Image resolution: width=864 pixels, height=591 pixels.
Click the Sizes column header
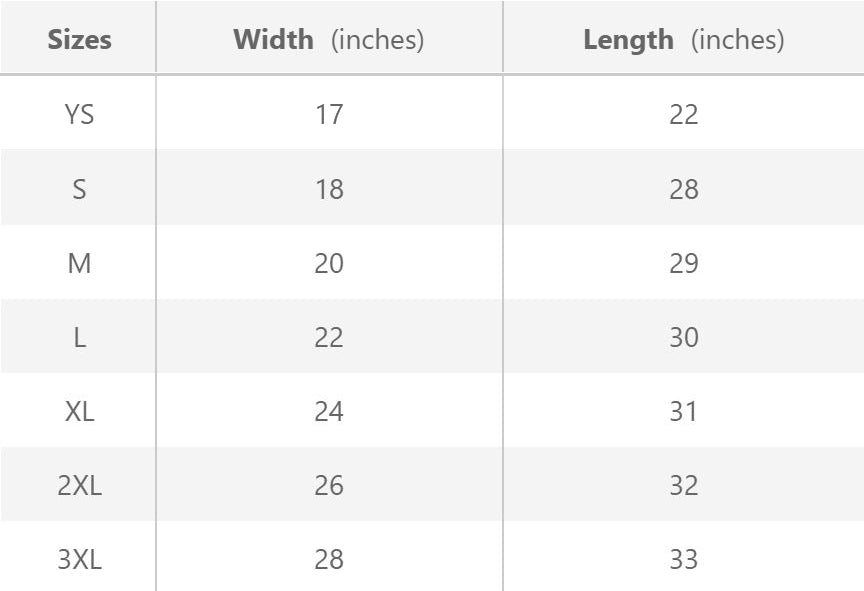pos(79,40)
